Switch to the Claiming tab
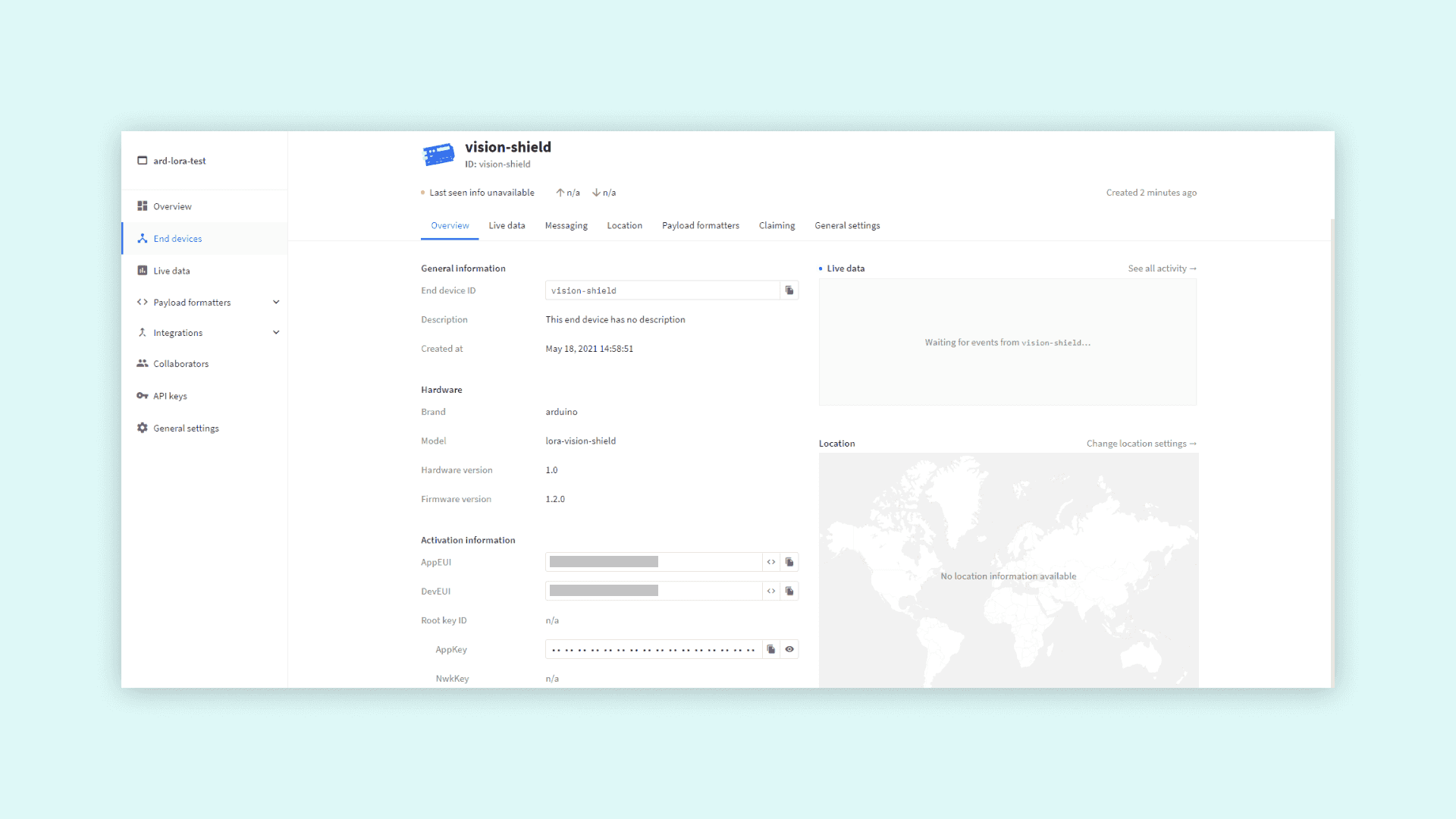Image resolution: width=1456 pixels, height=819 pixels. (777, 225)
